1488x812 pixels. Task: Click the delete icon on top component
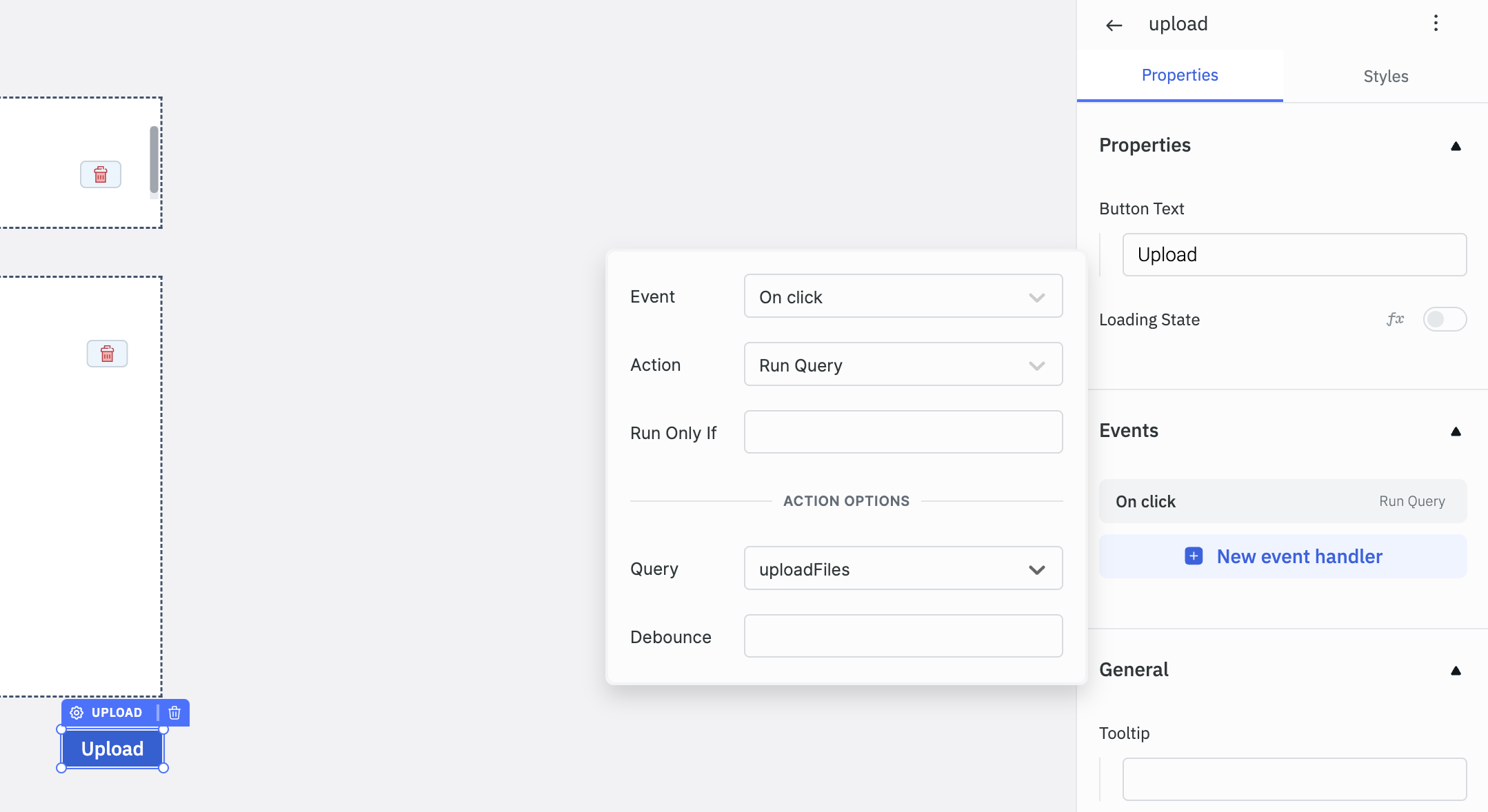pyautogui.click(x=100, y=173)
